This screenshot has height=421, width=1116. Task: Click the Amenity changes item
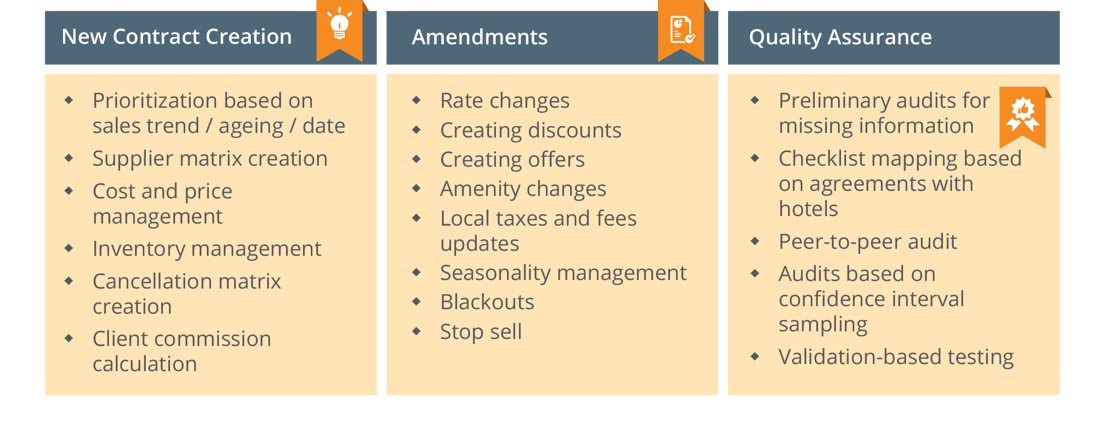pos(523,188)
